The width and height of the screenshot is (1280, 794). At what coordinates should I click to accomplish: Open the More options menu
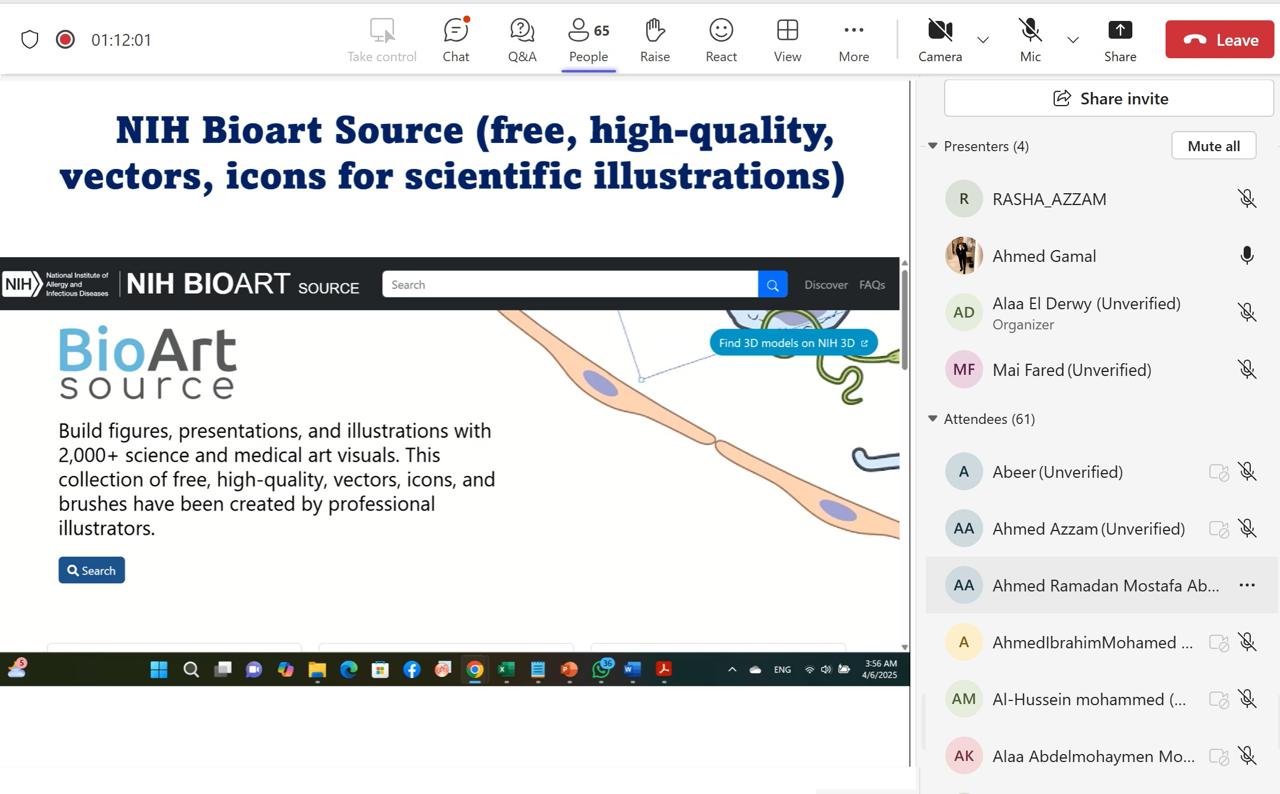(853, 40)
